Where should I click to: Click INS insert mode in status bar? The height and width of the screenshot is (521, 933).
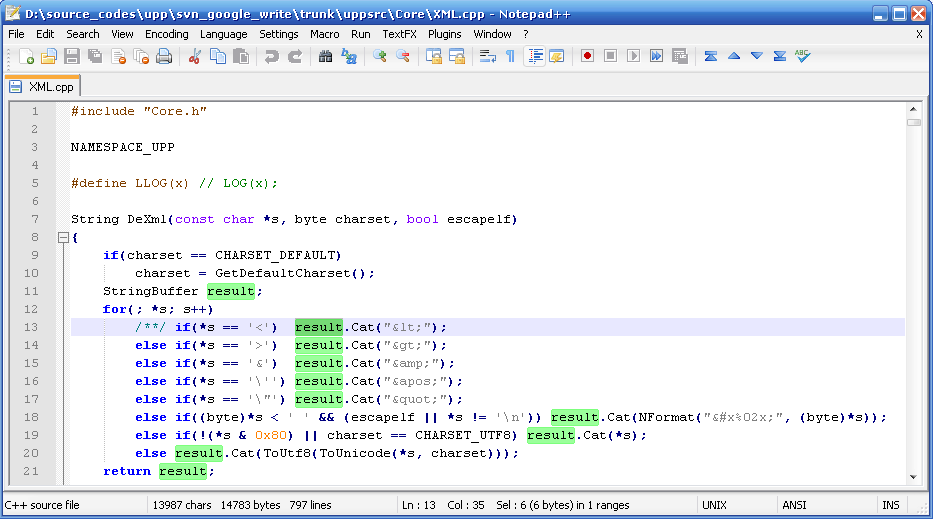890,506
